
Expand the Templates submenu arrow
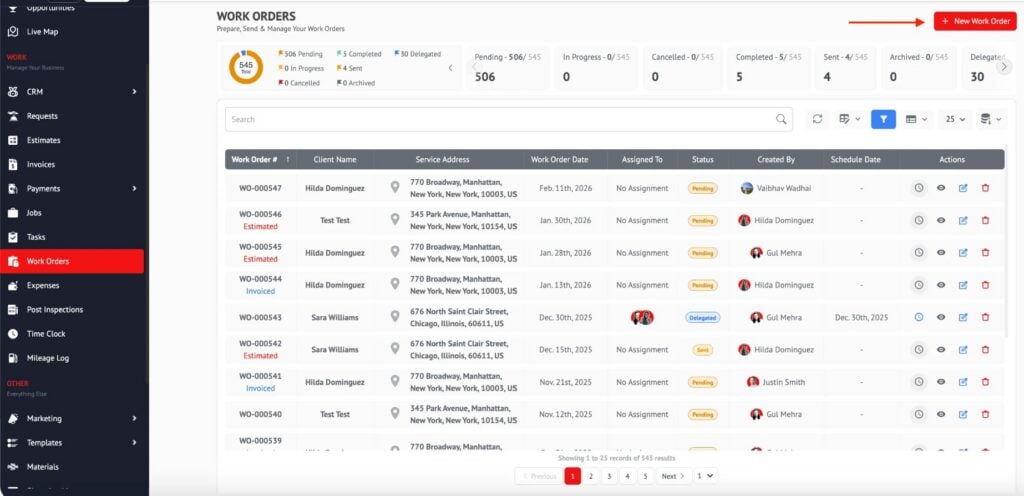tap(135, 442)
